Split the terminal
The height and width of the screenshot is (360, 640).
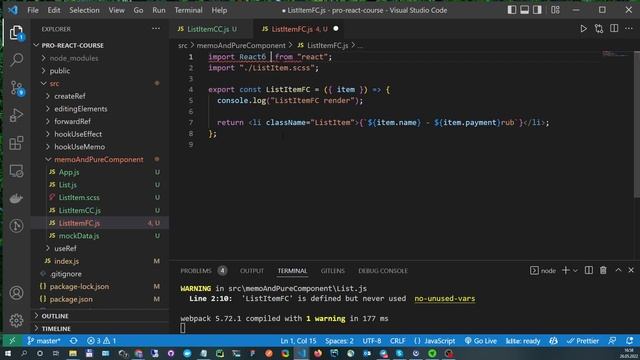(589, 270)
